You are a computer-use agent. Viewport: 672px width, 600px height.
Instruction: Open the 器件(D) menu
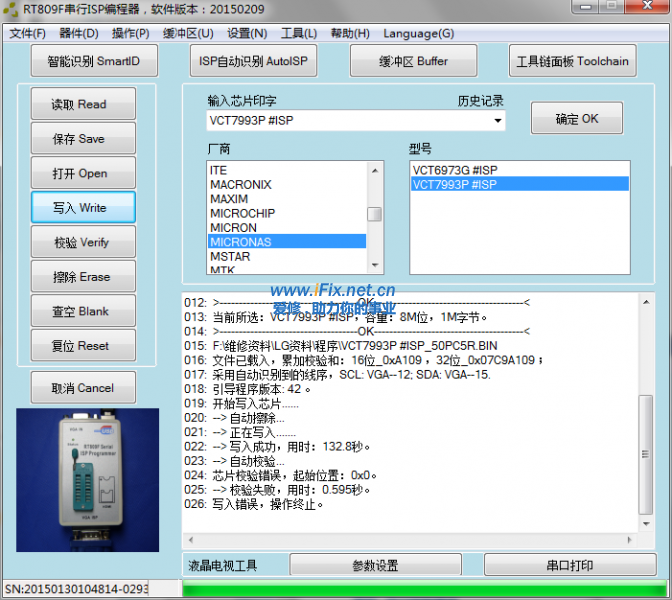[x=79, y=33]
